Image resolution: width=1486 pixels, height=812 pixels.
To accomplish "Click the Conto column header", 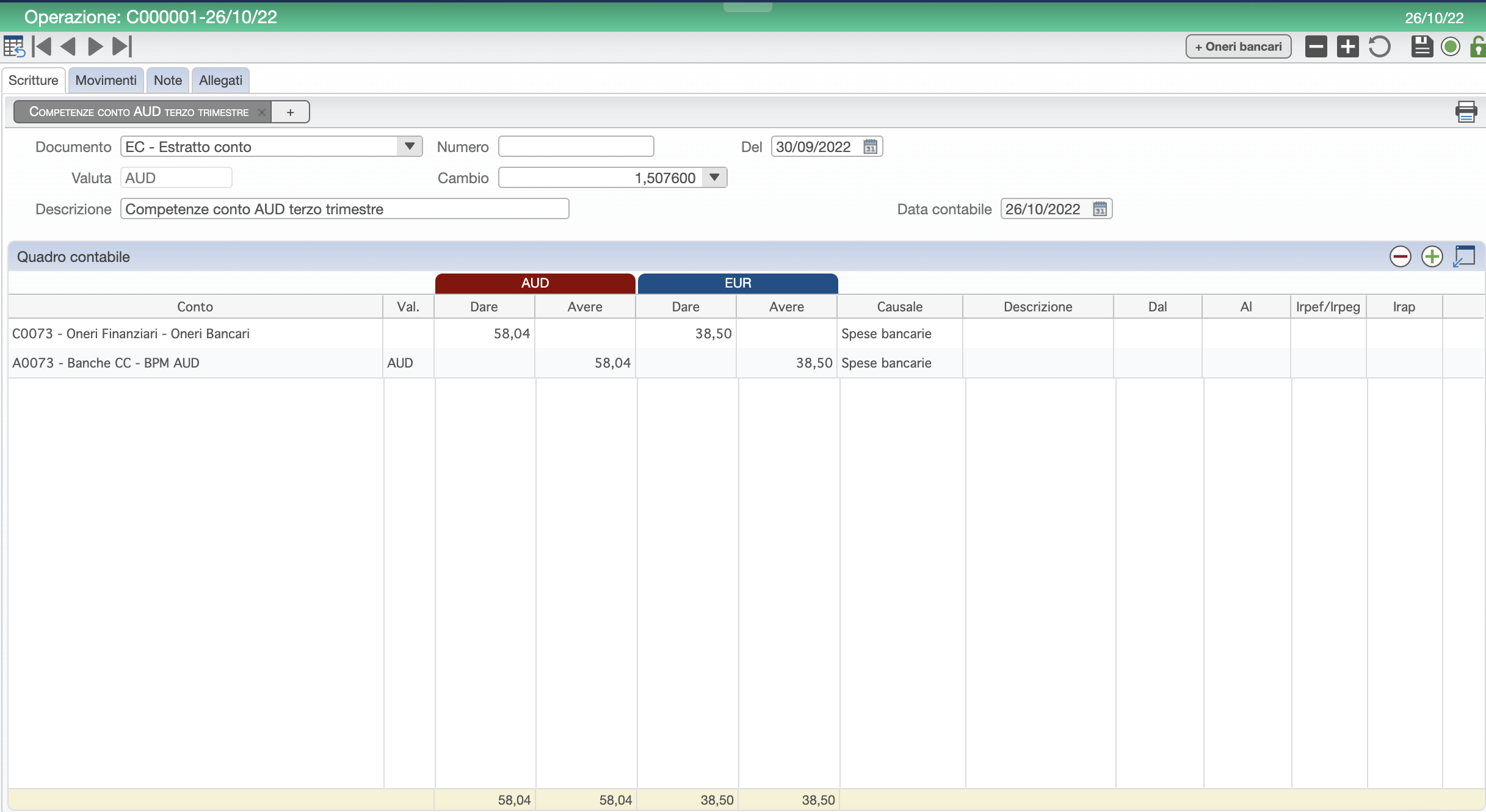I will click(x=195, y=306).
